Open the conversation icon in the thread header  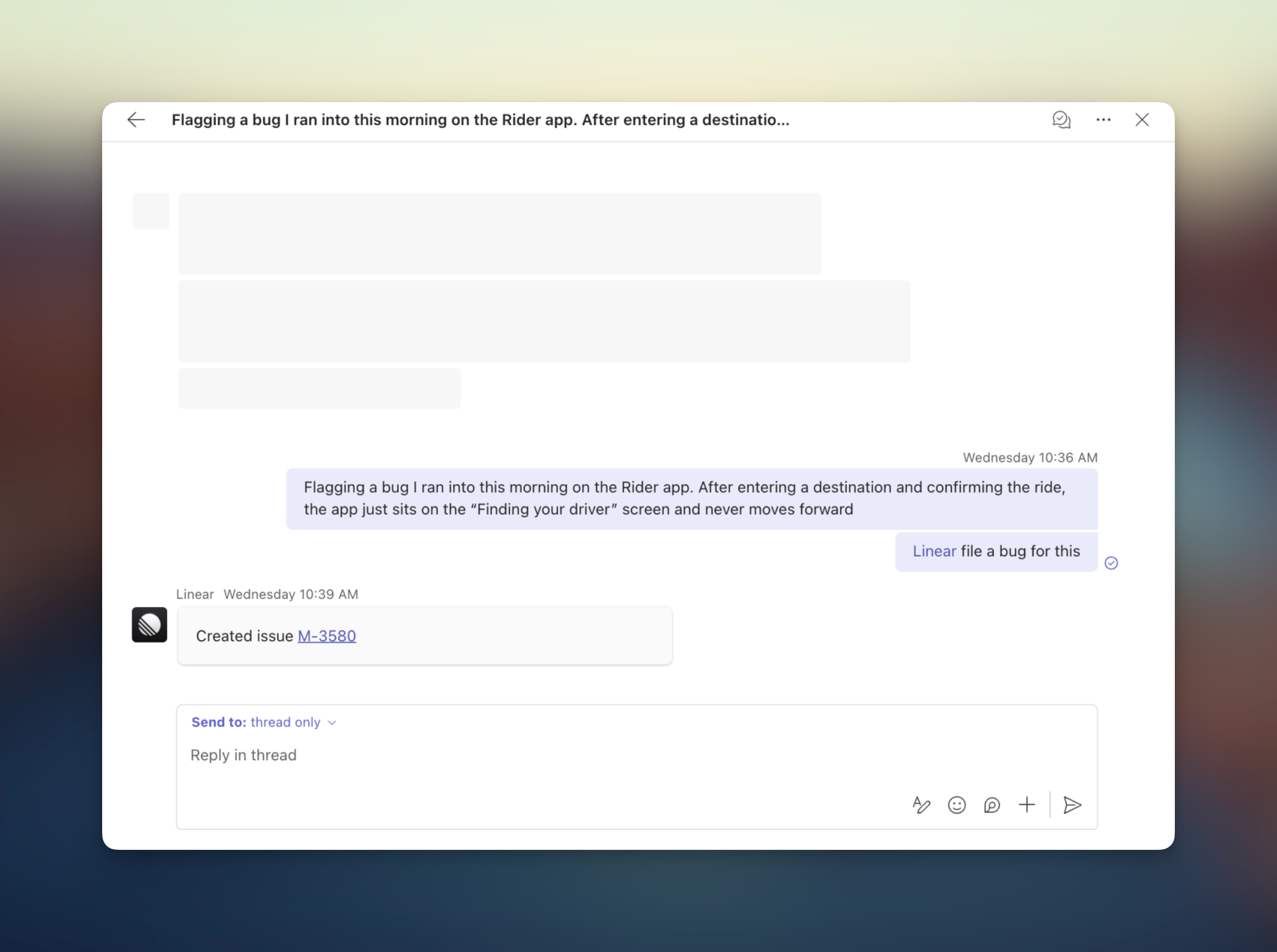pos(1061,120)
